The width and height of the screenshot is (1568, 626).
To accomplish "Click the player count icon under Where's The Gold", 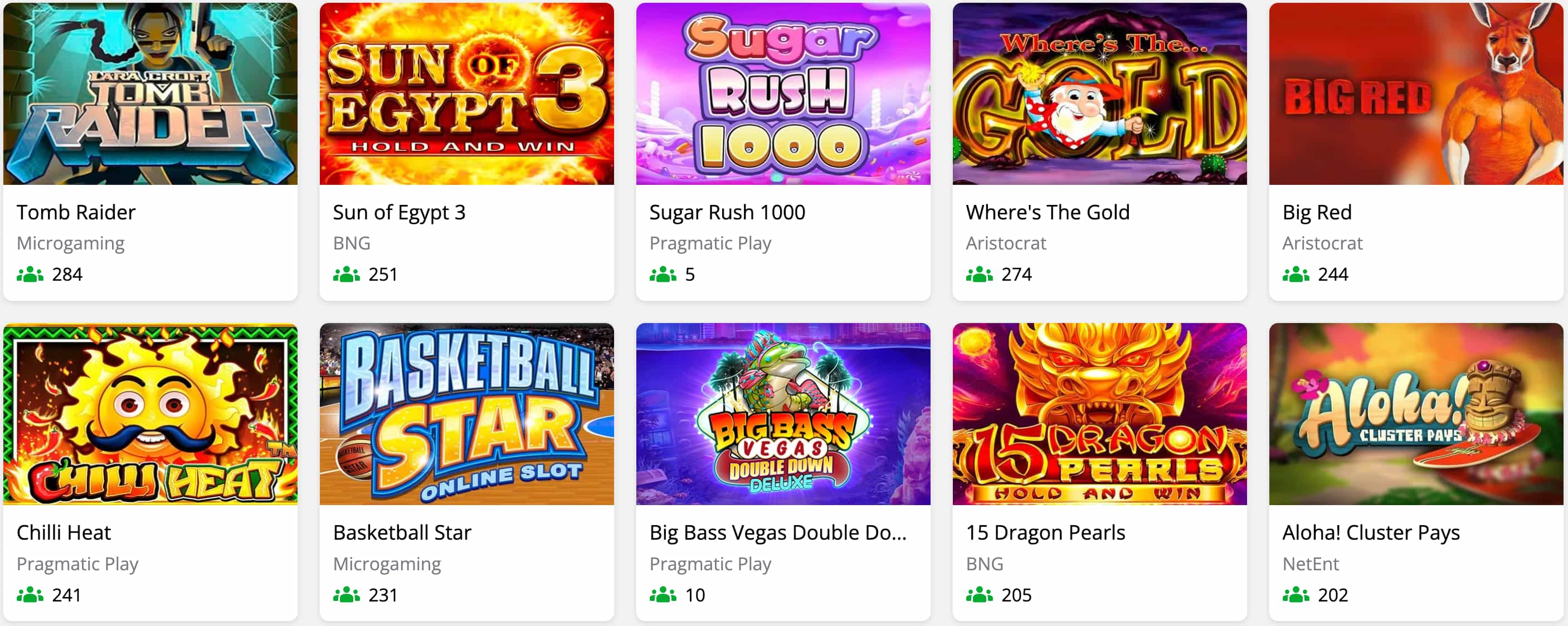I will pyautogui.click(x=979, y=275).
